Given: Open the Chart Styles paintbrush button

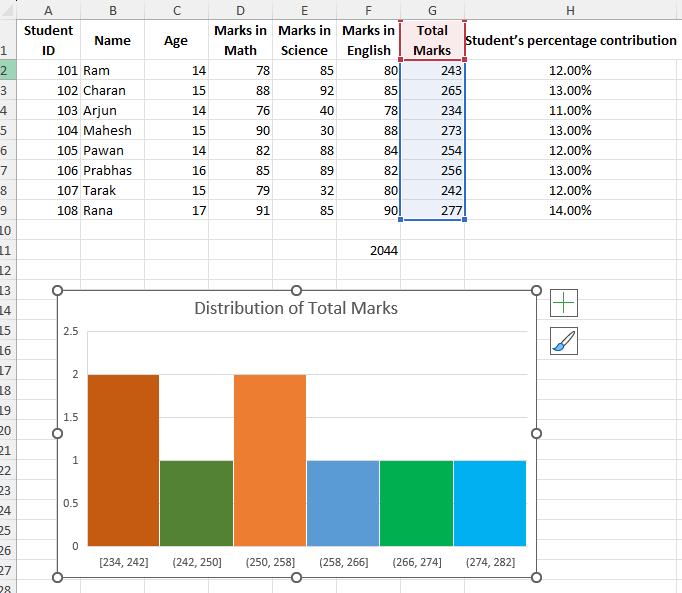Looking at the screenshot, I should (564, 342).
